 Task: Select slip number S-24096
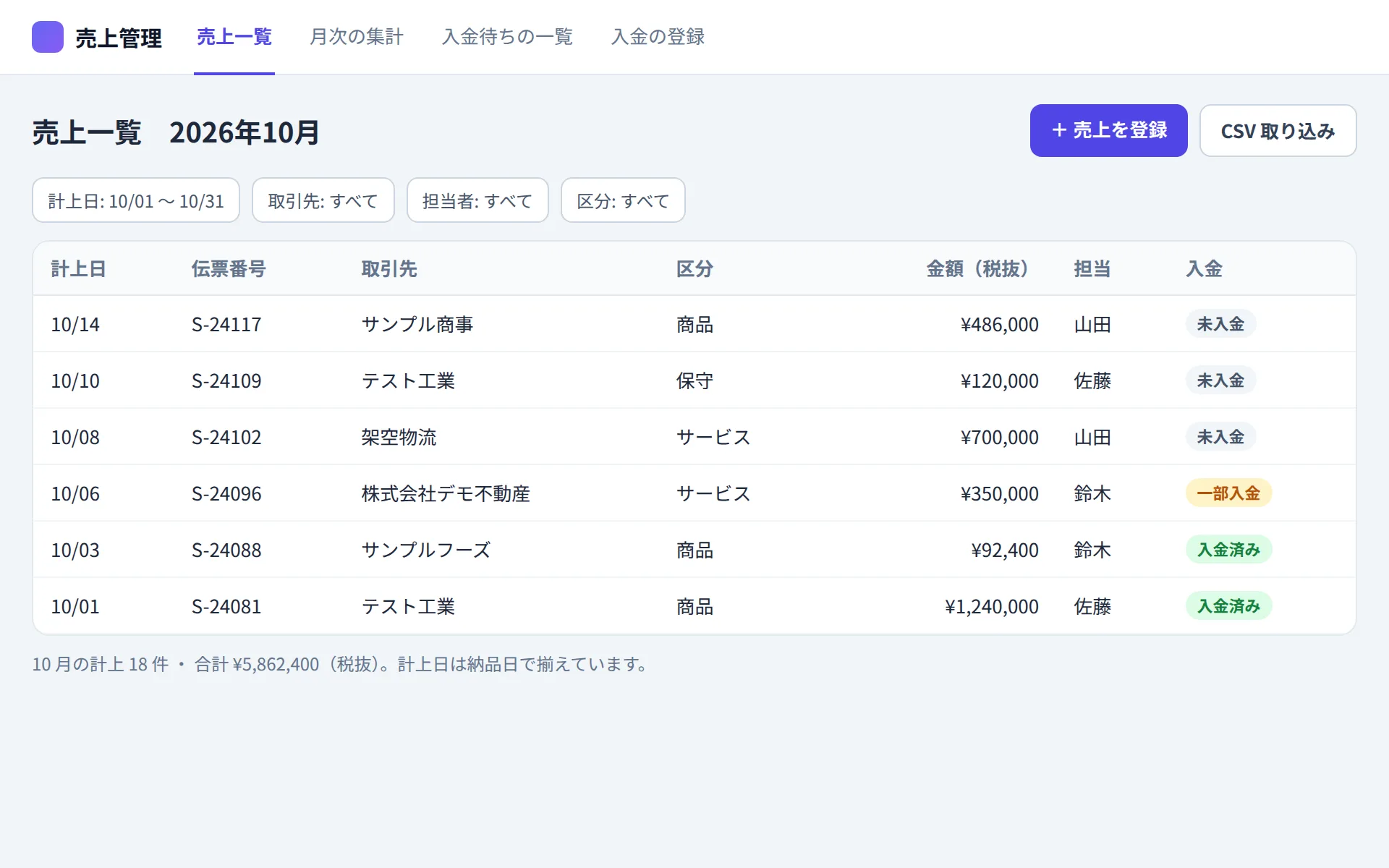coord(226,493)
